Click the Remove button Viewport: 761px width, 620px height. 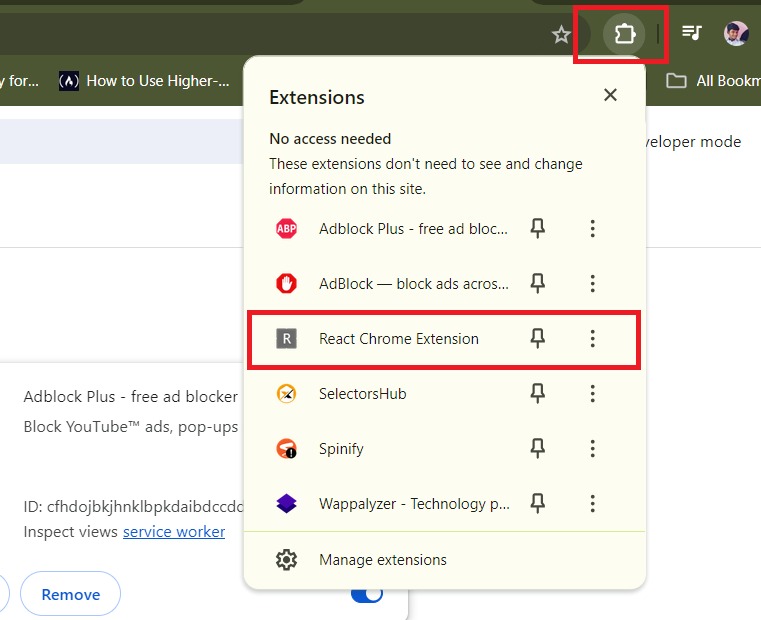point(70,594)
